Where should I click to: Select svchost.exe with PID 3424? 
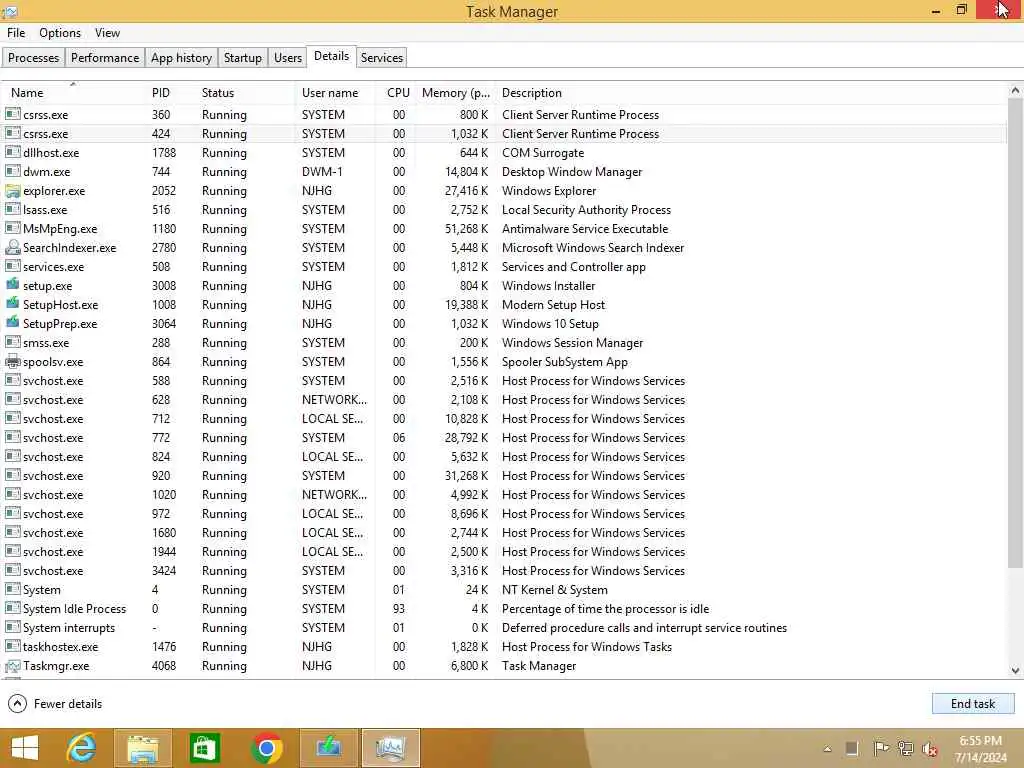tap(504, 571)
